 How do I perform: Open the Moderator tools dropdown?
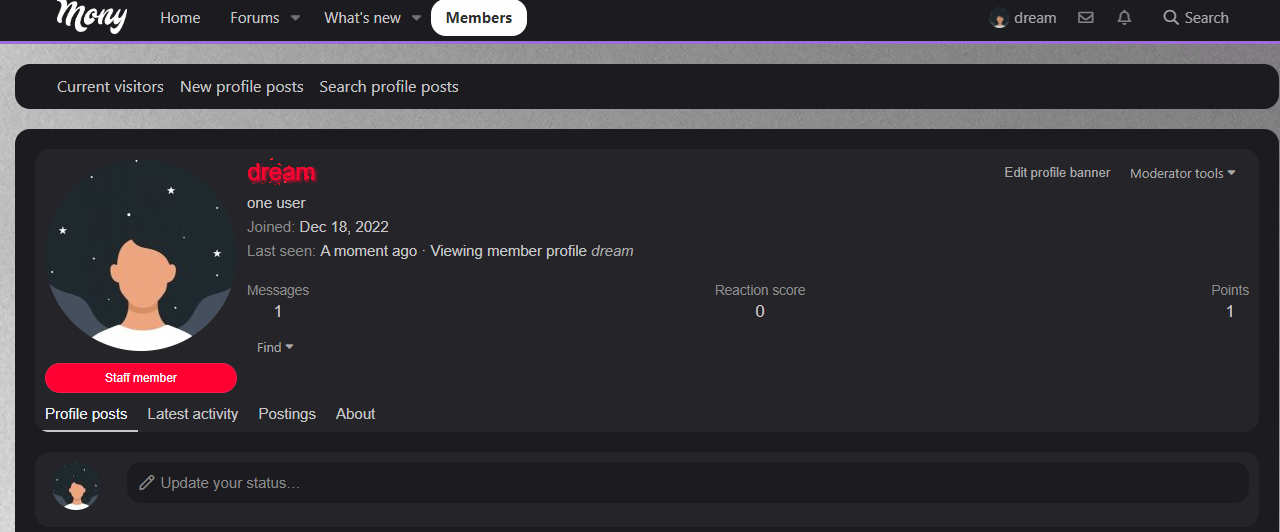pos(1182,173)
